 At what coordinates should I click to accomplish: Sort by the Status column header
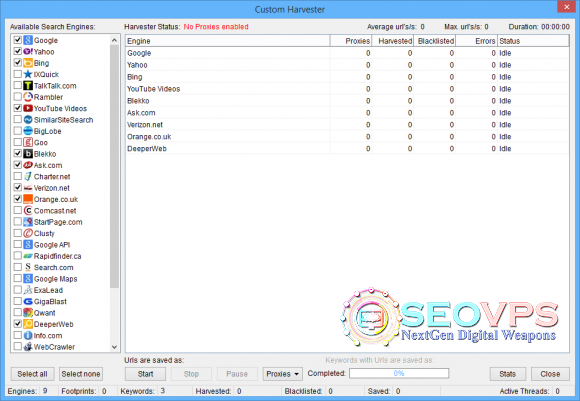[x=533, y=41]
